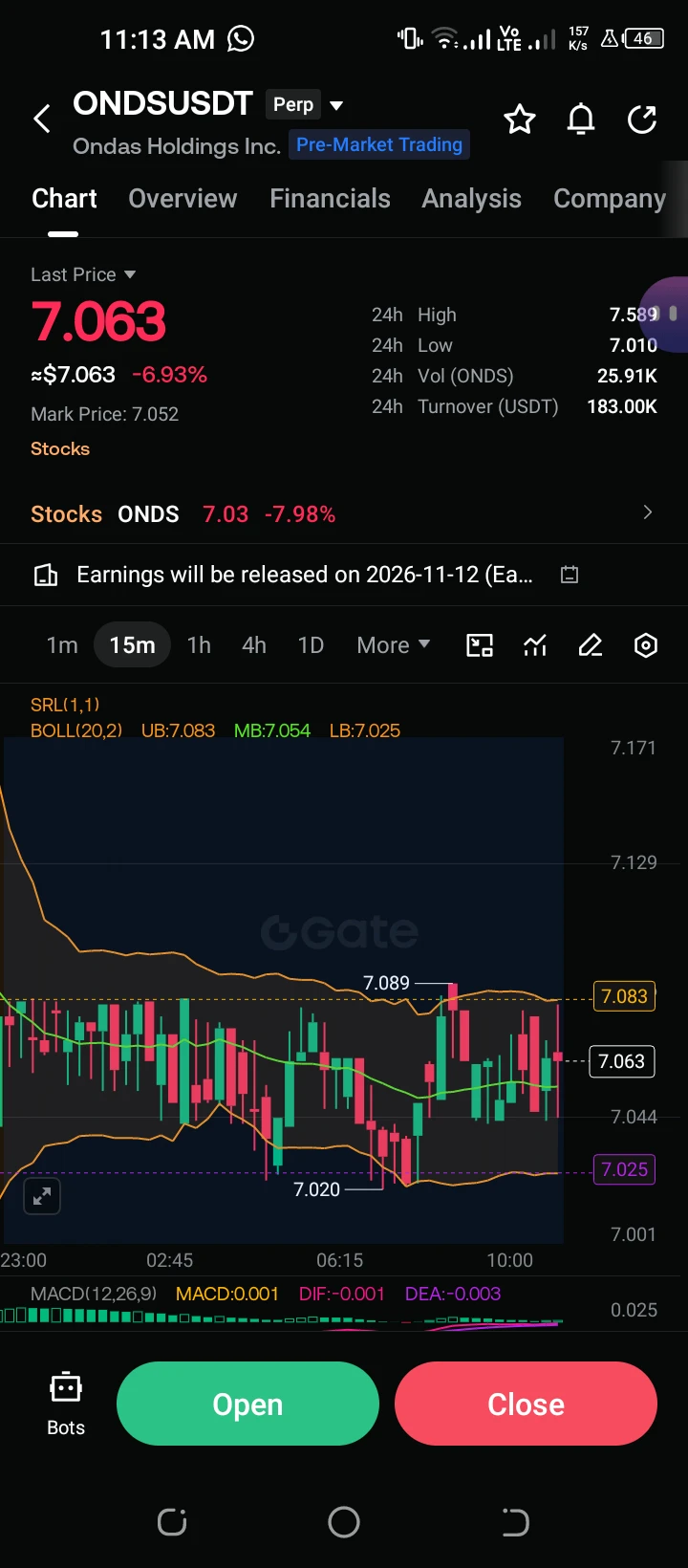Open picture-in-picture chart icon
This screenshot has height=1568, width=688.
(480, 645)
